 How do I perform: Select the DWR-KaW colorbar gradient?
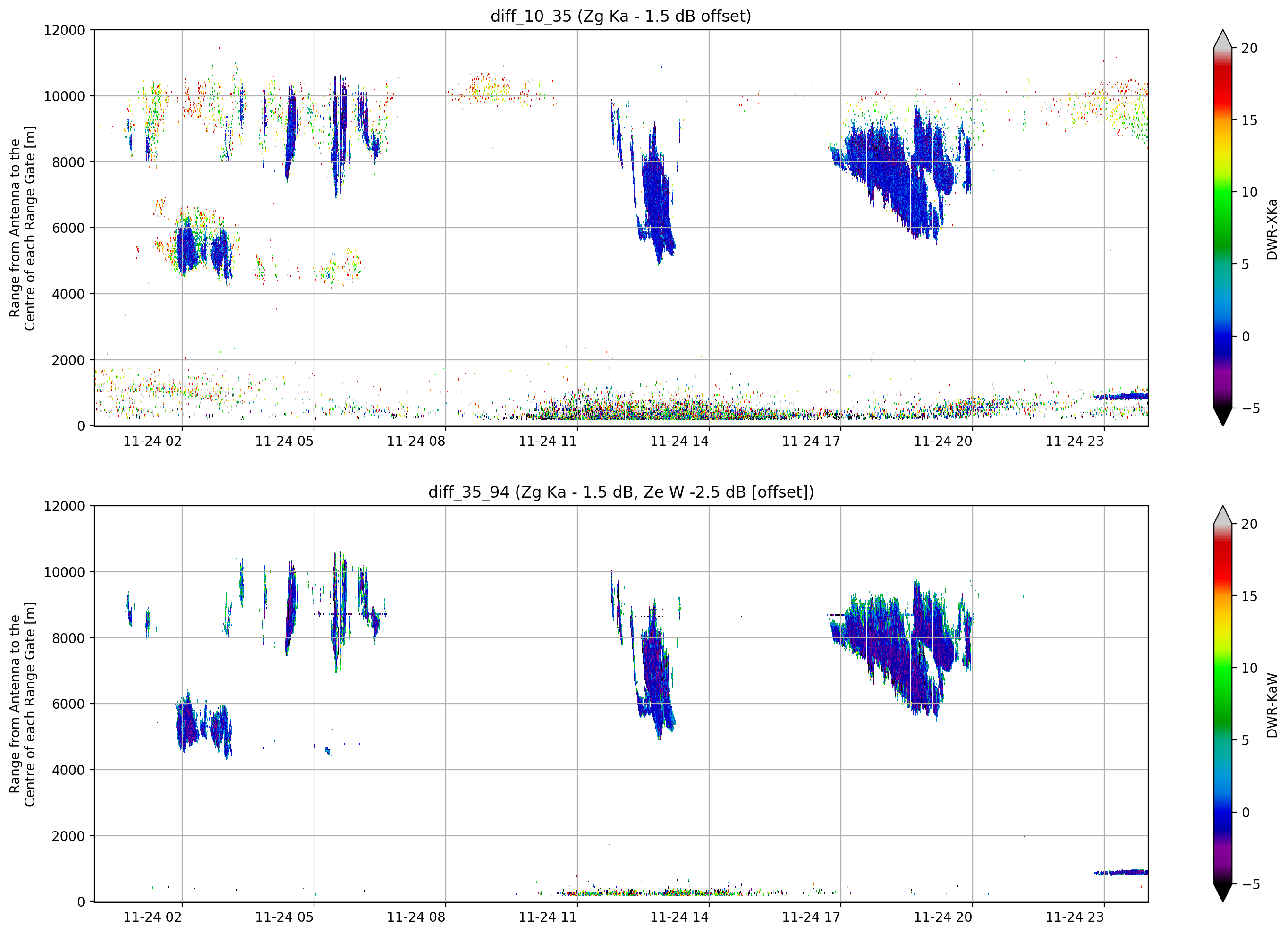point(1223,704)
